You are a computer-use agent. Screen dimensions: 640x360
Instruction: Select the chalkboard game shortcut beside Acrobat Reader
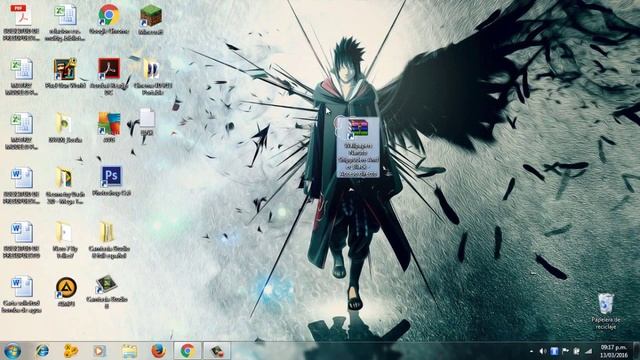[65, 73]
